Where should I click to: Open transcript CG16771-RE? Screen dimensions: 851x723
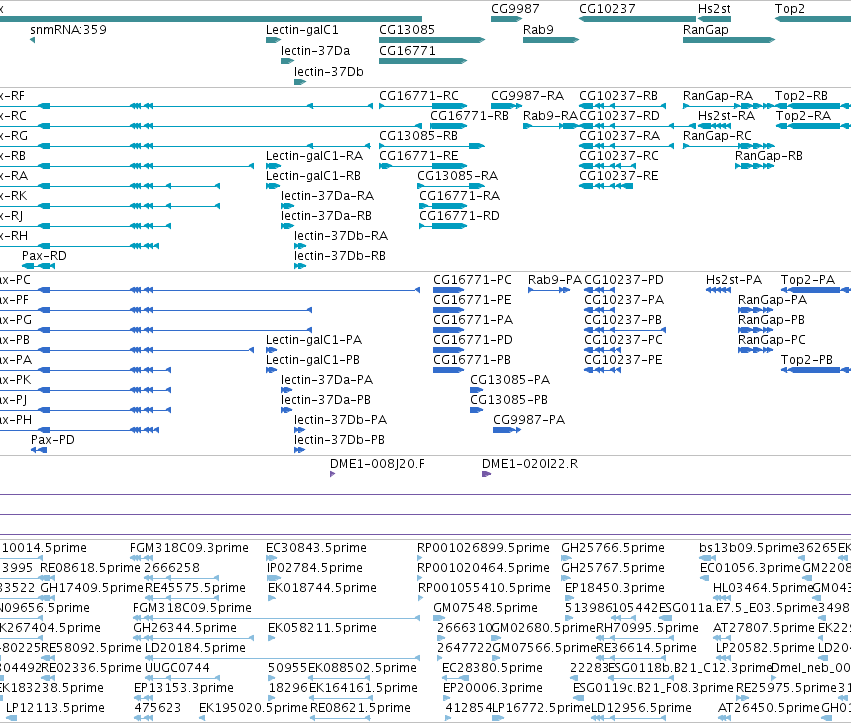(x=423, y=166)
